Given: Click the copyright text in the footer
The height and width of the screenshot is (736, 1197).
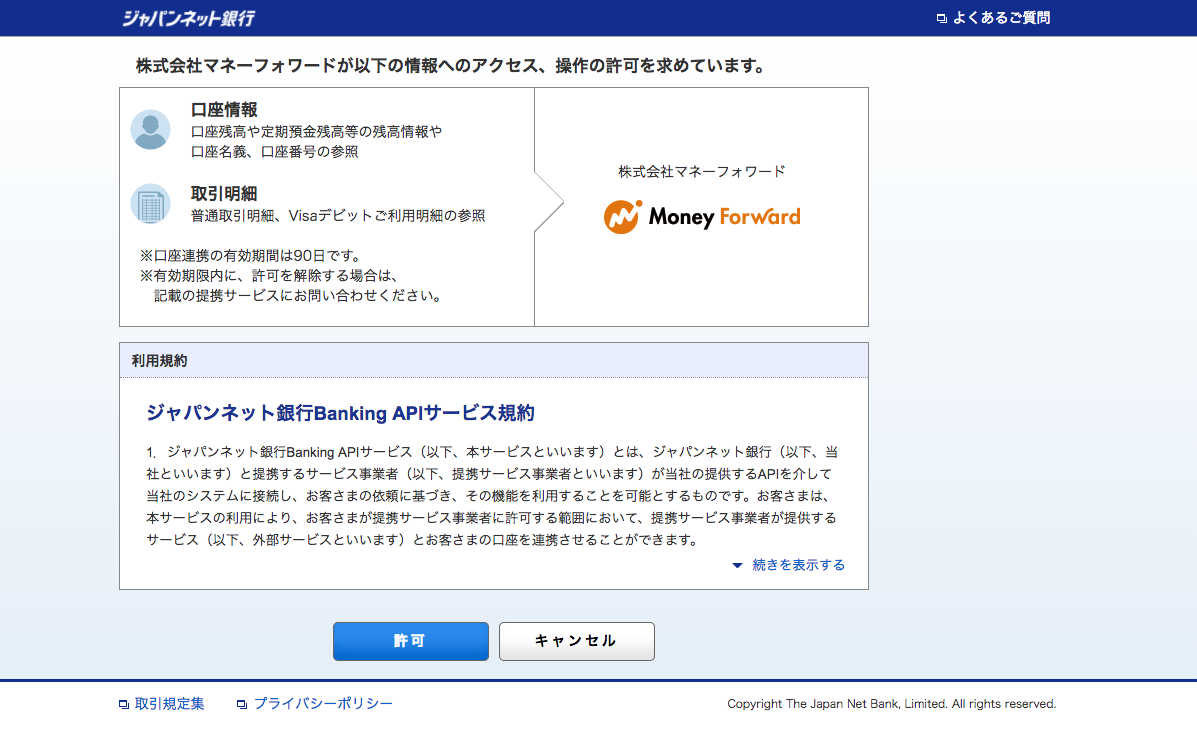Looking at the screenshot, I should (x=892, y=704).
